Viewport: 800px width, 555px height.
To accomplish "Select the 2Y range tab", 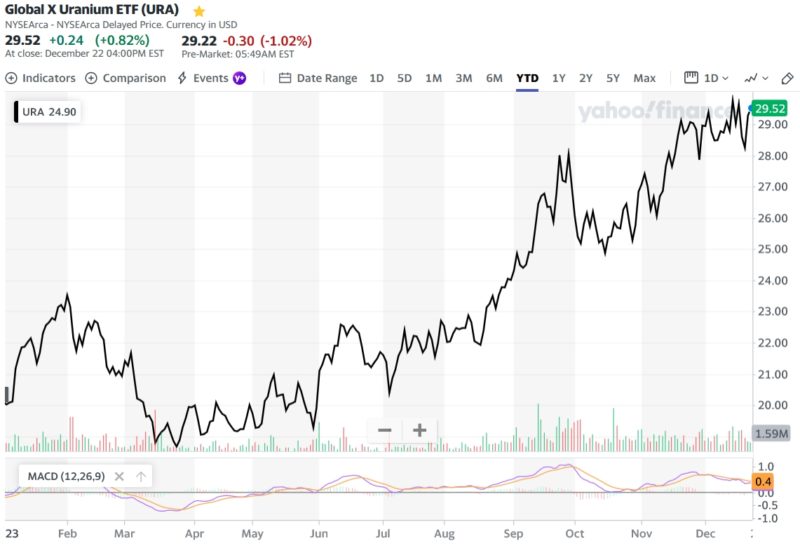I will point(586,78).
